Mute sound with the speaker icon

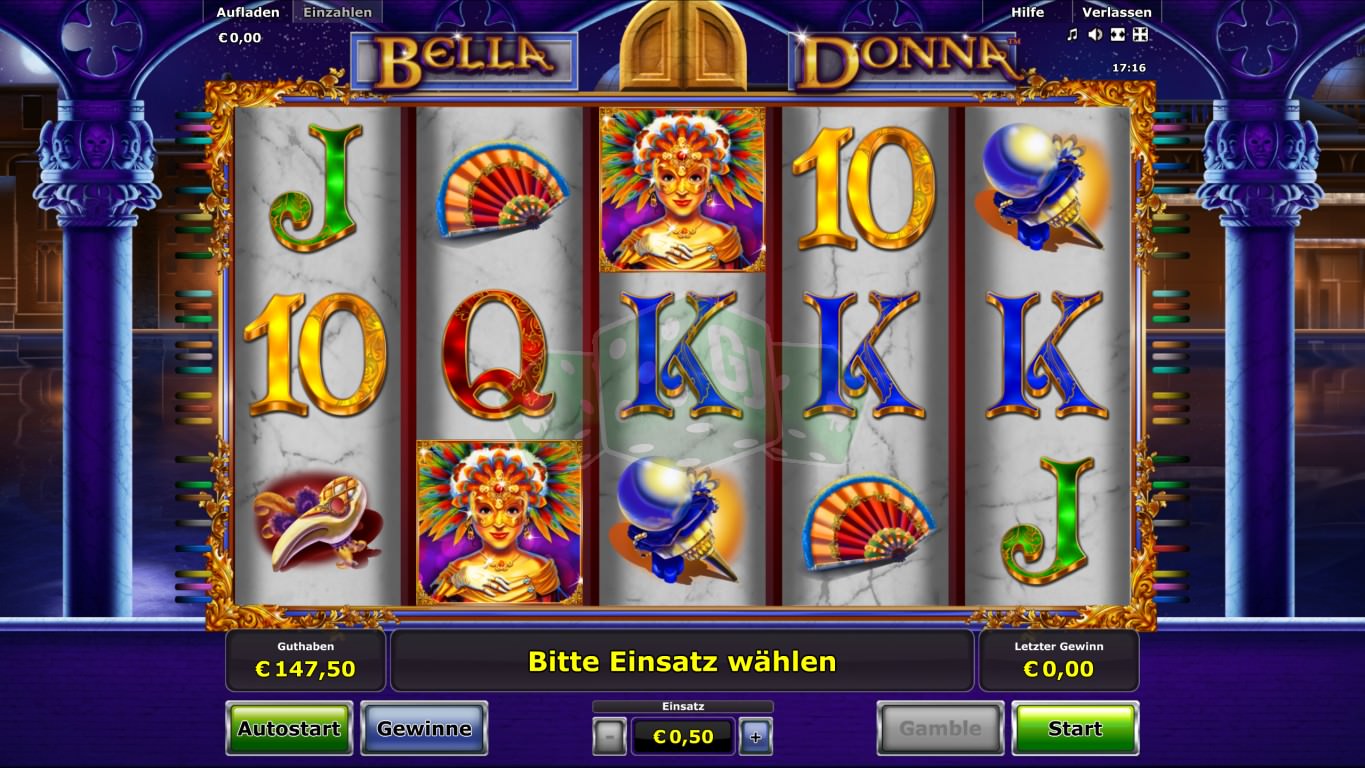click(1095, 35)
